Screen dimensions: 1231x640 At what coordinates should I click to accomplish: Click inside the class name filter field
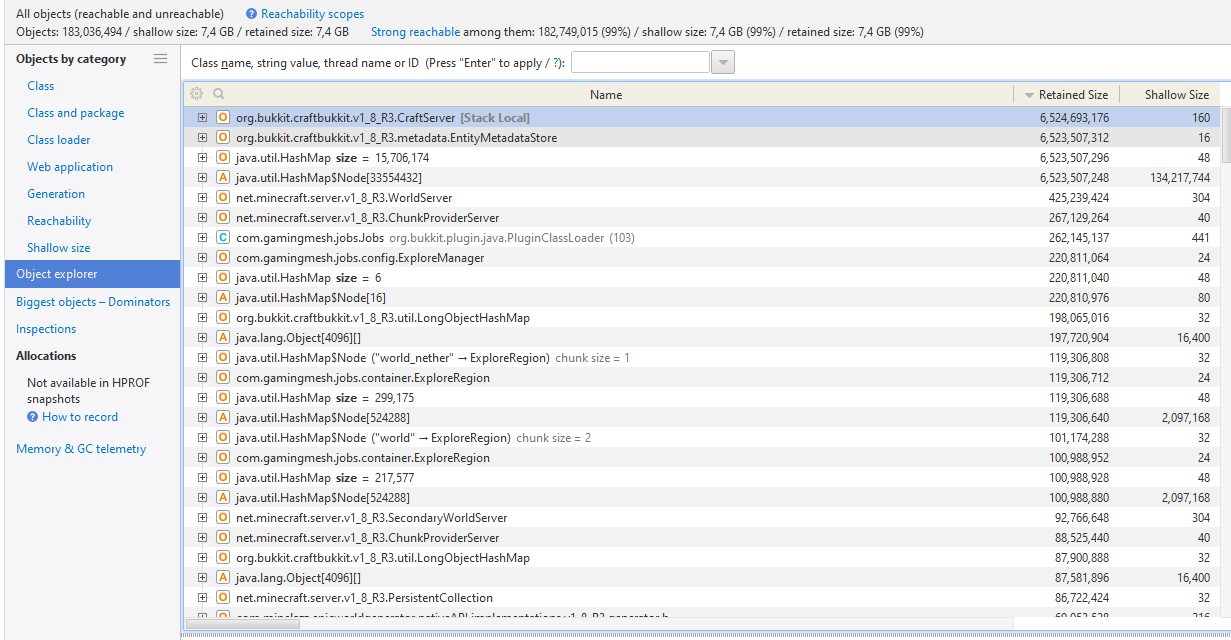coord(640,61)
